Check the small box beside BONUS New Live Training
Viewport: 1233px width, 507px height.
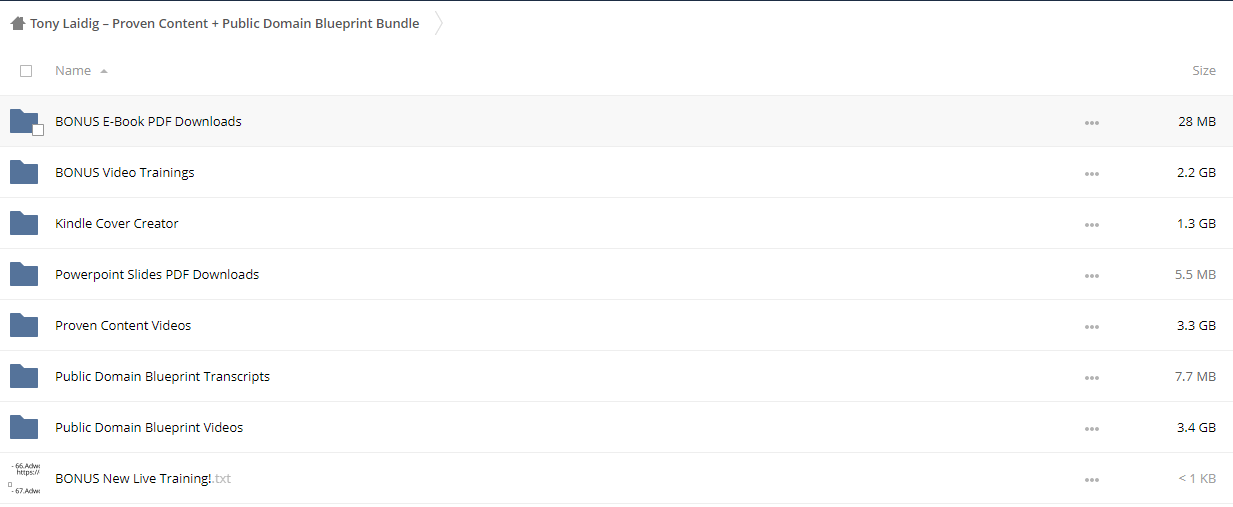coord(10,484)
